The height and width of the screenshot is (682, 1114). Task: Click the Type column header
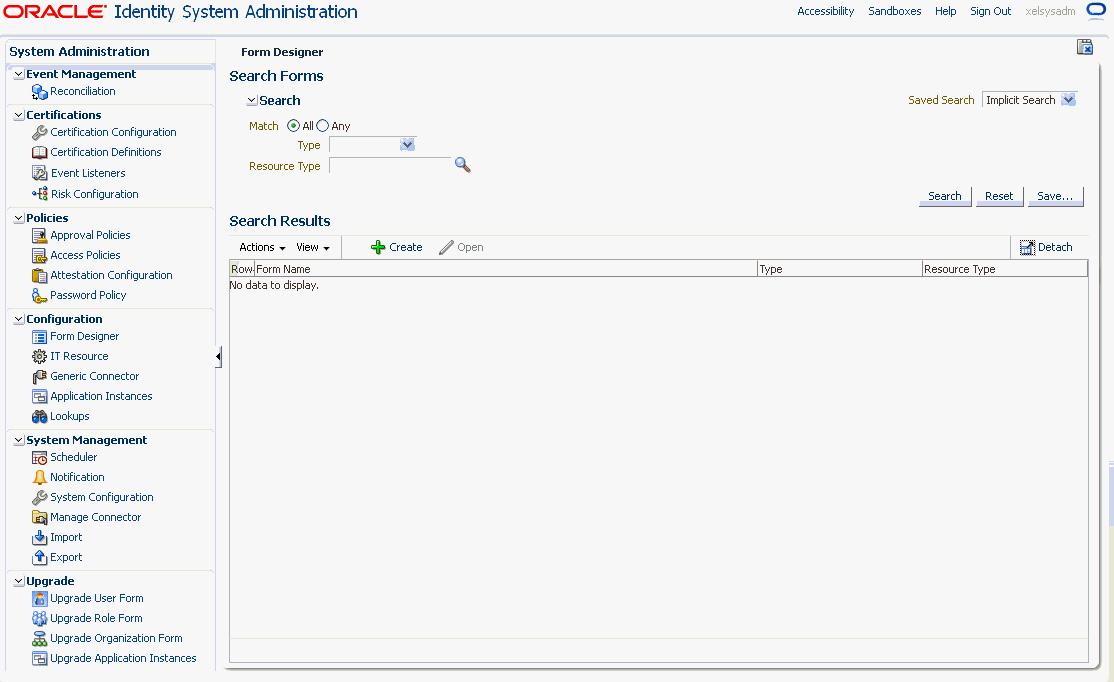840,269
